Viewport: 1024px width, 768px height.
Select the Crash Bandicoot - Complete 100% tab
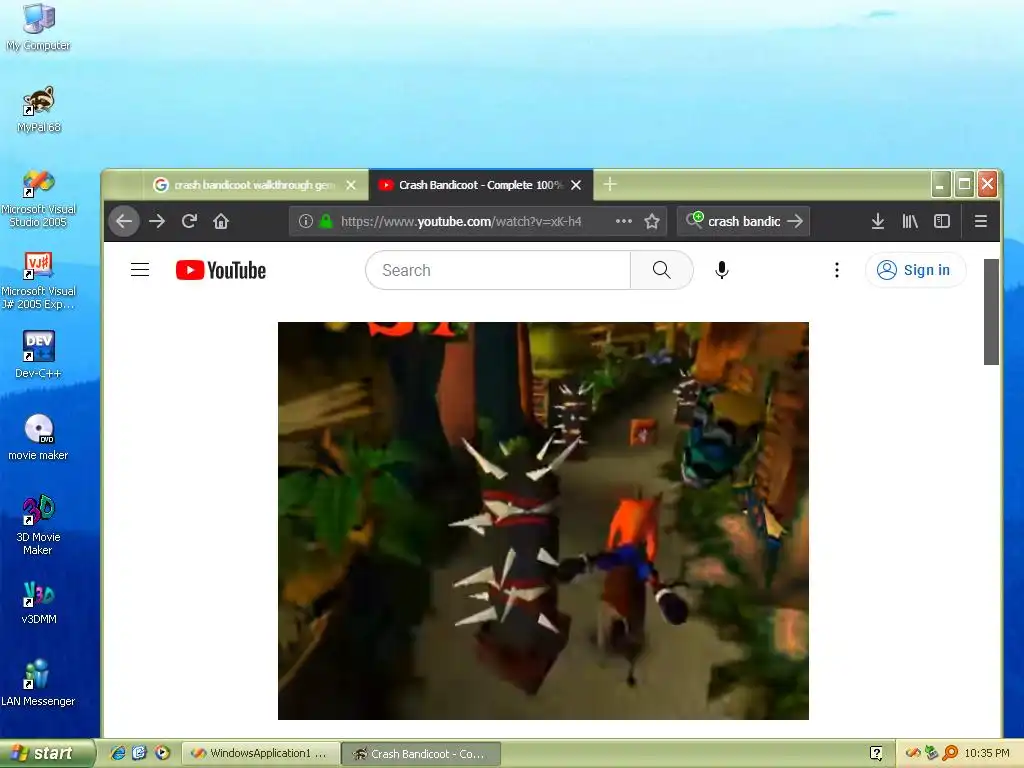(481, 185)
